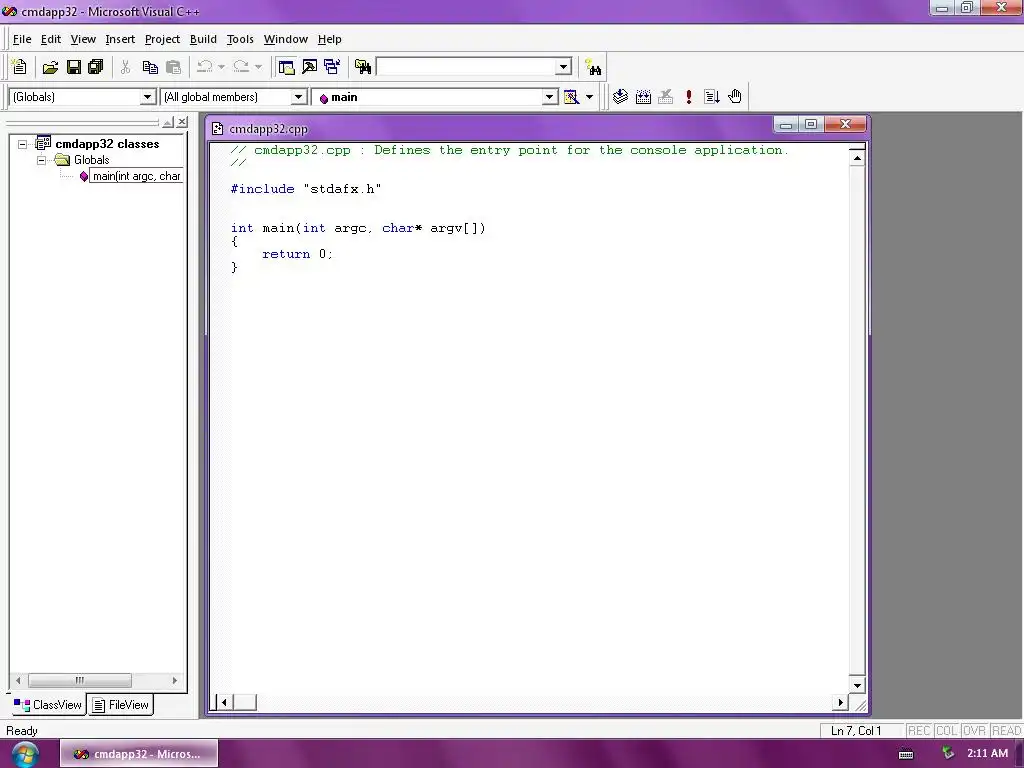Viewport: 1024px width, 768px height.
Task: Open the All global members dropdown
Action: point(298,97)
